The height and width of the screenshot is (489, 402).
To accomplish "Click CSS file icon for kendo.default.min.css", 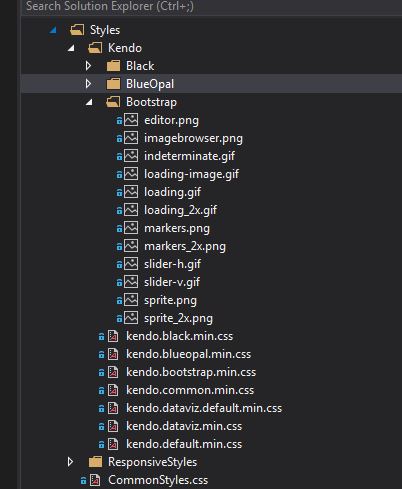I will coord(113,444).
